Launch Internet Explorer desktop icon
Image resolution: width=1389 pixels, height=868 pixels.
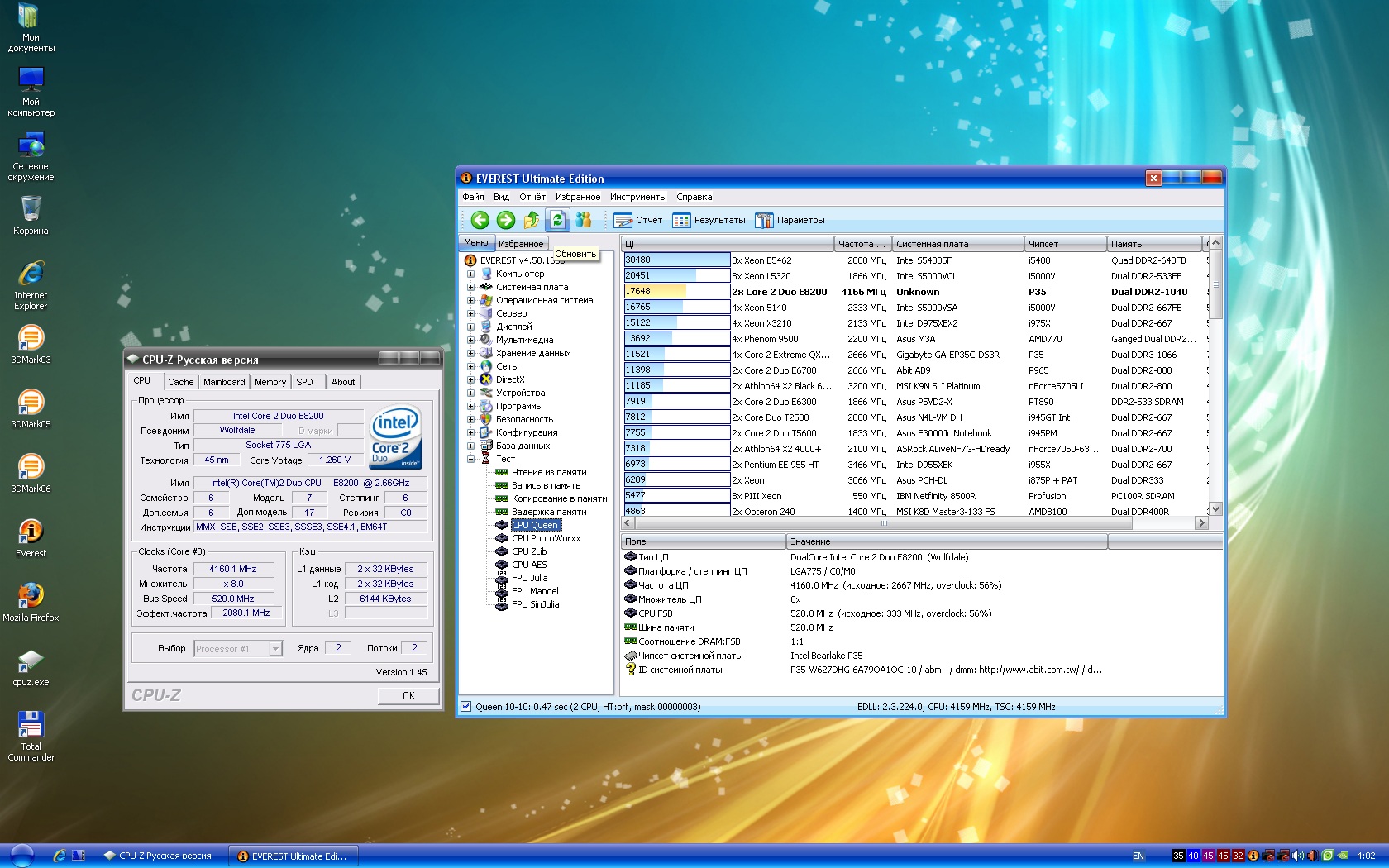[31, 285]
